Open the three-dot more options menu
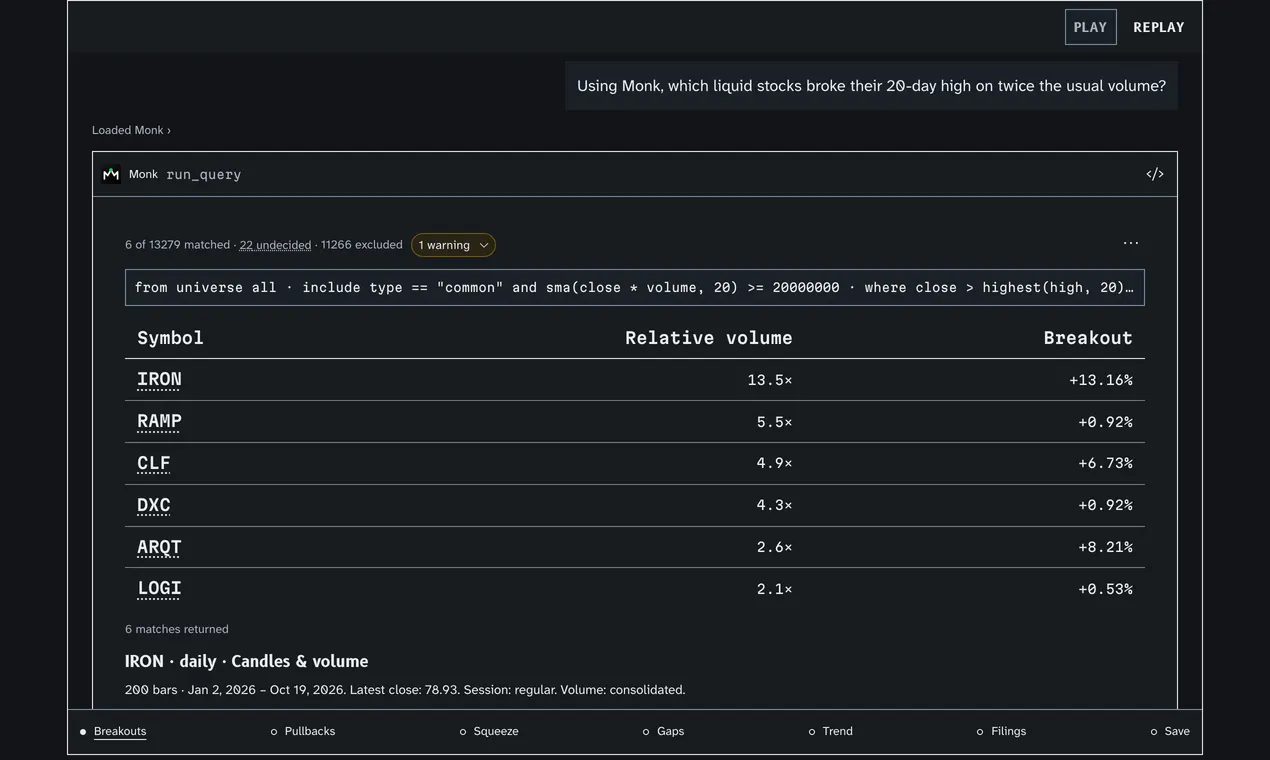This screenshot has width=1270, height=760. pyautogui.click(x=1131, y=243)
